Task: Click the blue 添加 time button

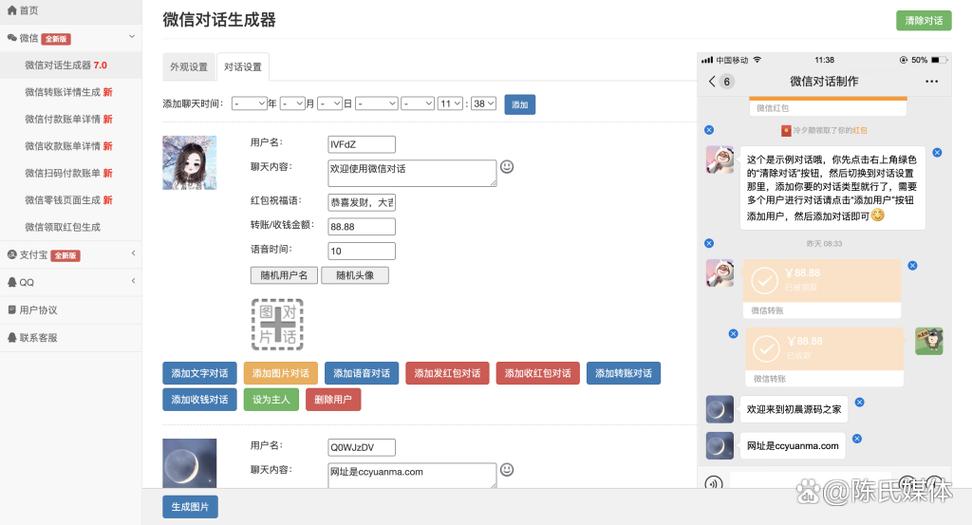Action: (x=519, y=104)
